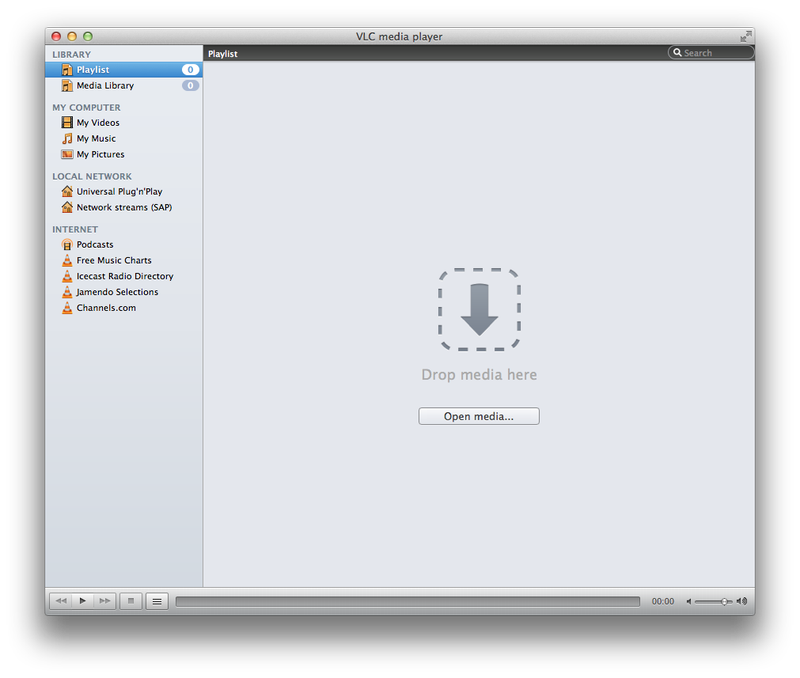Click the Playlist item count badge
The width and height of the screenshot is (800, 678).
(190, 69)
